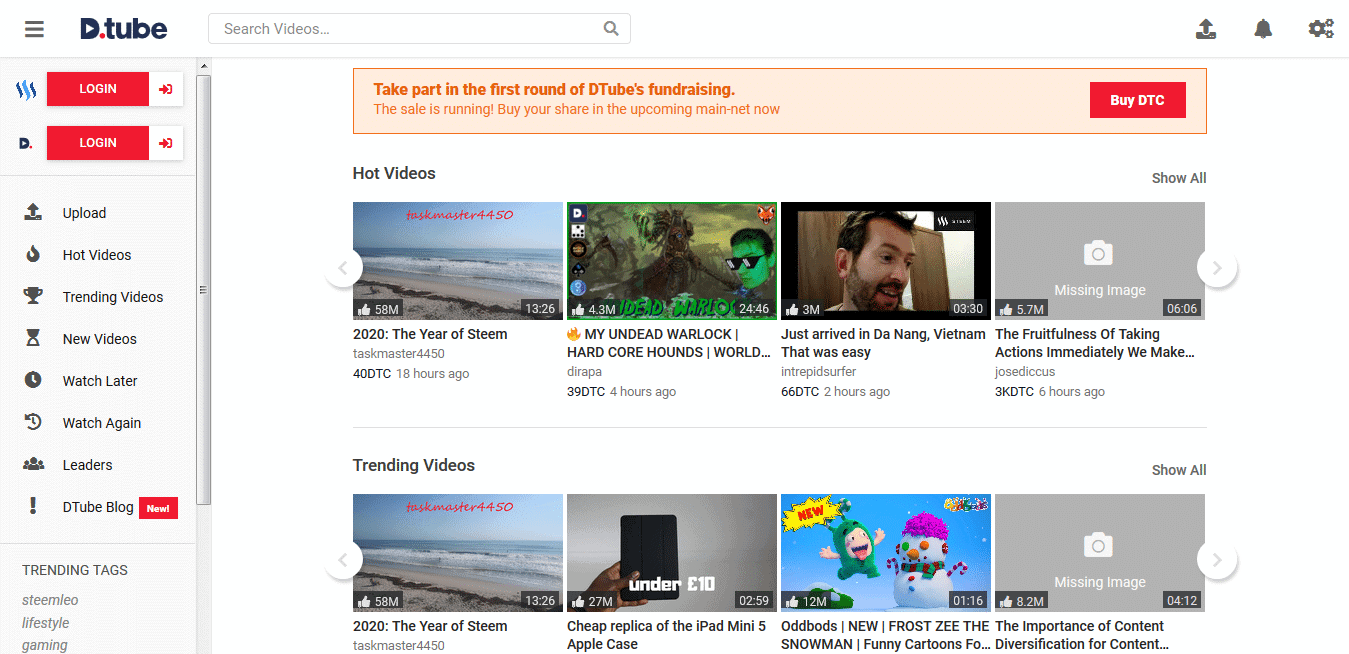Screen dimensions: 1349x654
Task: Click camera icon on Fruitfulness missing image
Action: click(x=1099, y=254)
